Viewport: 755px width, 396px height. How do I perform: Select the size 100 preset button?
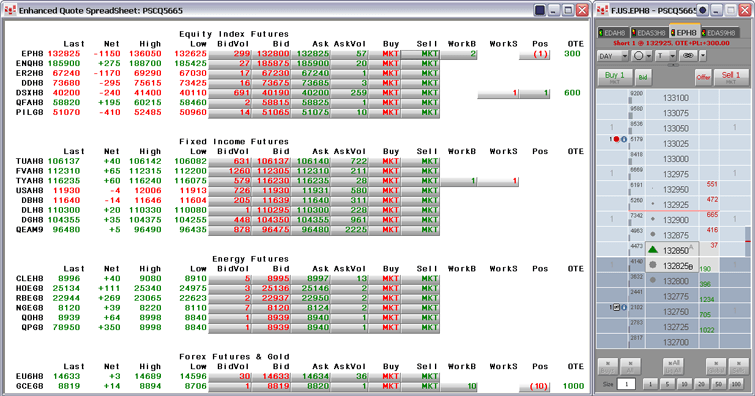(736, 384)
